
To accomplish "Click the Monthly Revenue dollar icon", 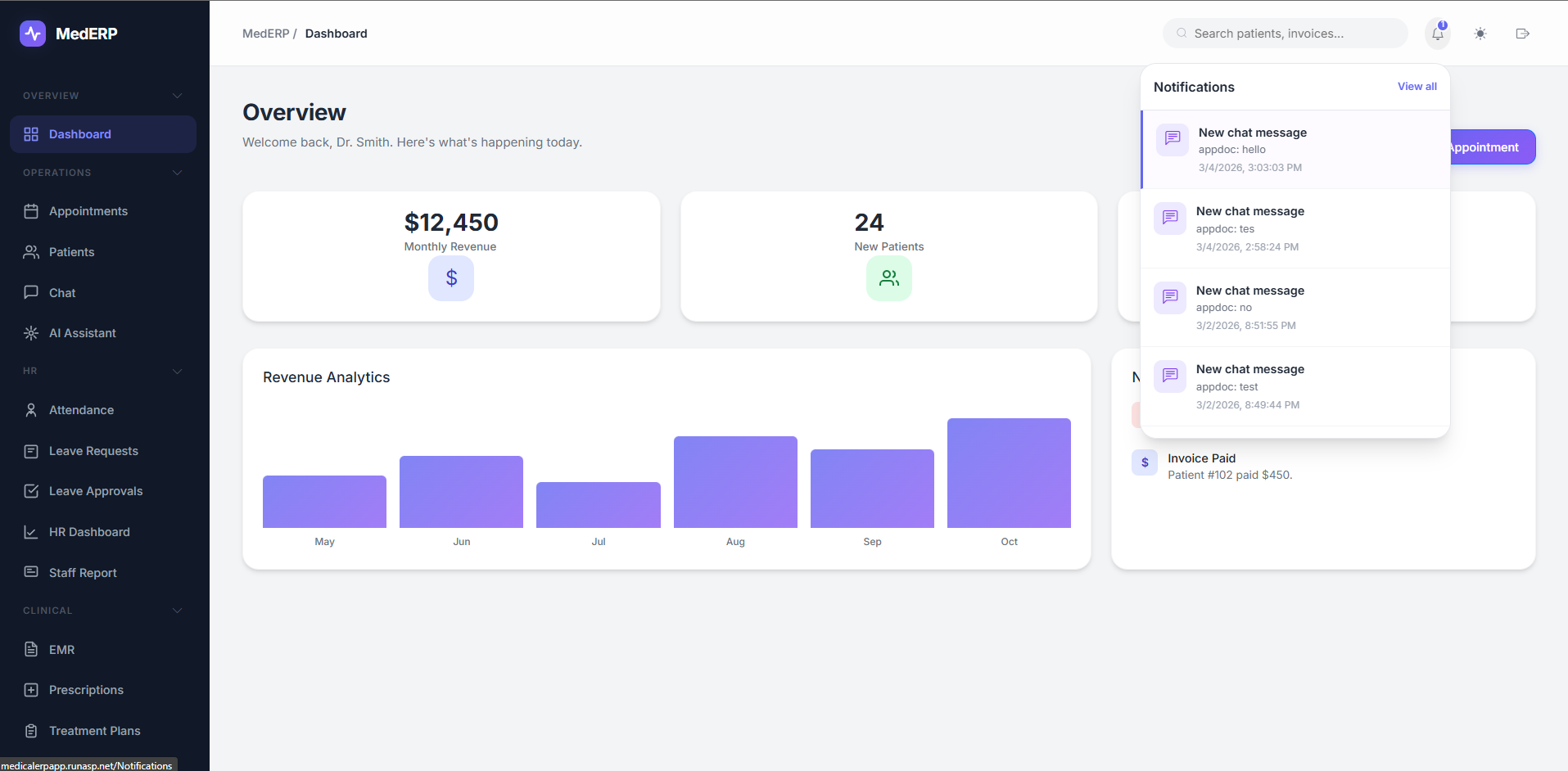I will click(451, 278).
